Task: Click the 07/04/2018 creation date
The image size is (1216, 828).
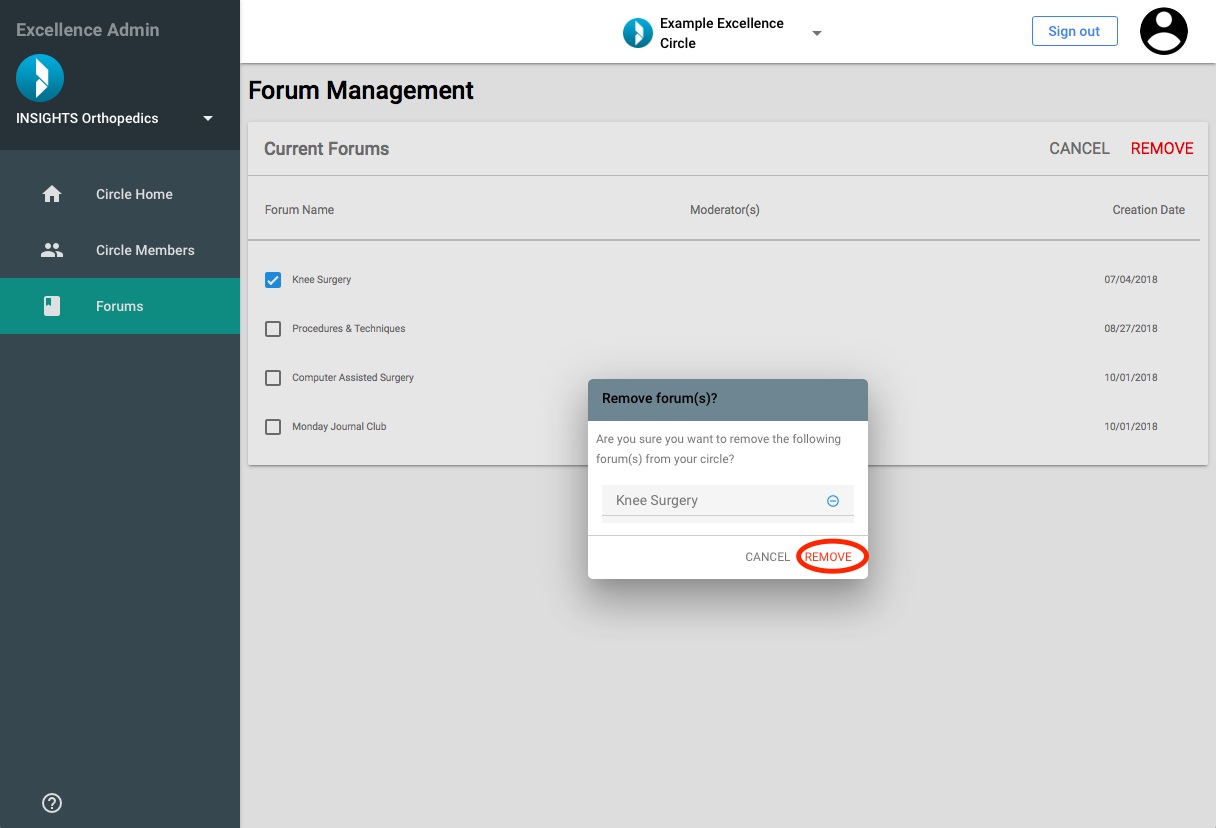Action: [1131, 280]
